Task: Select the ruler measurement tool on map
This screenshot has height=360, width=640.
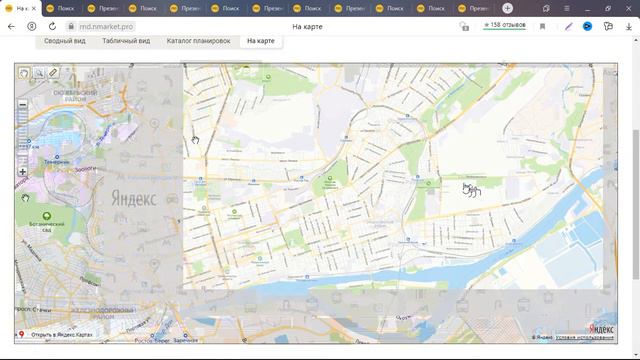Action: pos(53,73)
